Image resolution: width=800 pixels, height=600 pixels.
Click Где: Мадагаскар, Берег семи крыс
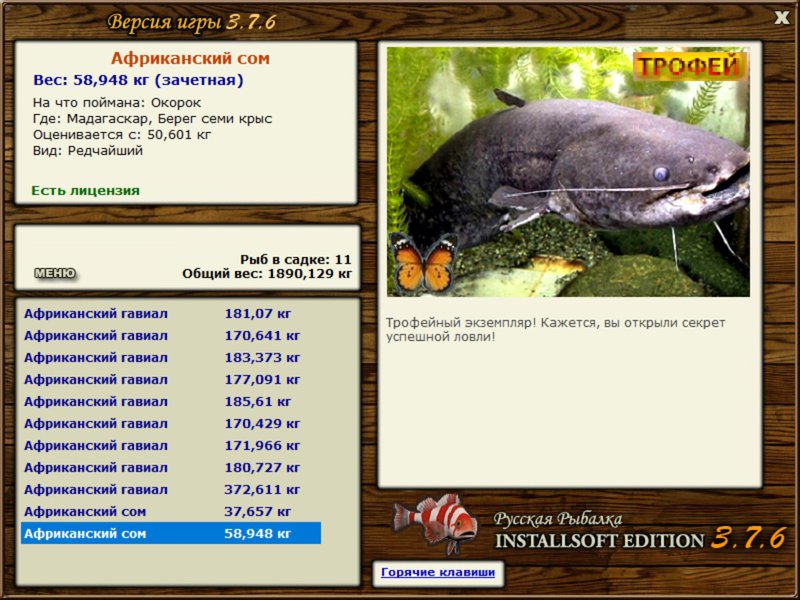point(152,119)
